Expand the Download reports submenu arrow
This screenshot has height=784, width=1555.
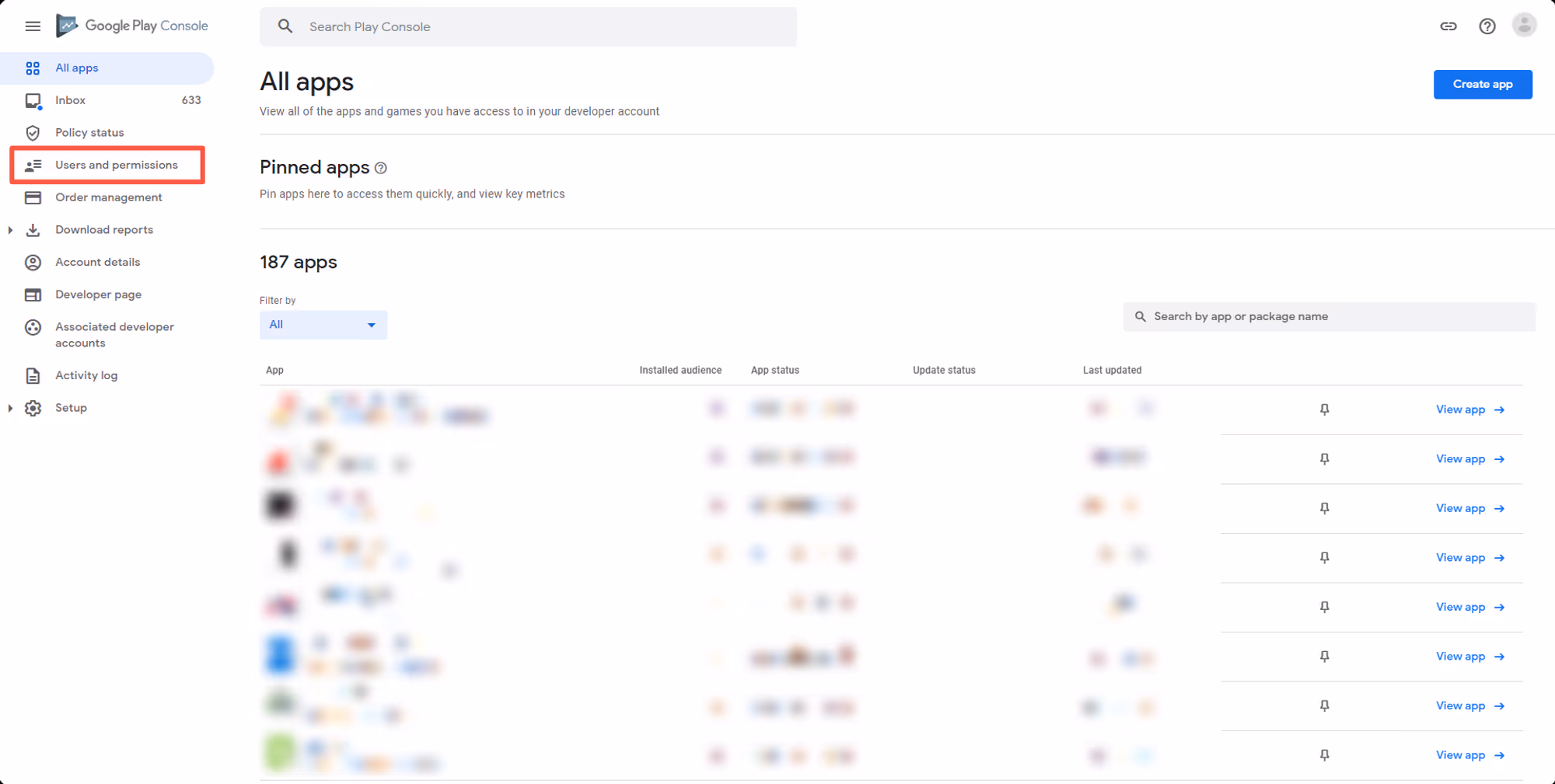(10, 230)
